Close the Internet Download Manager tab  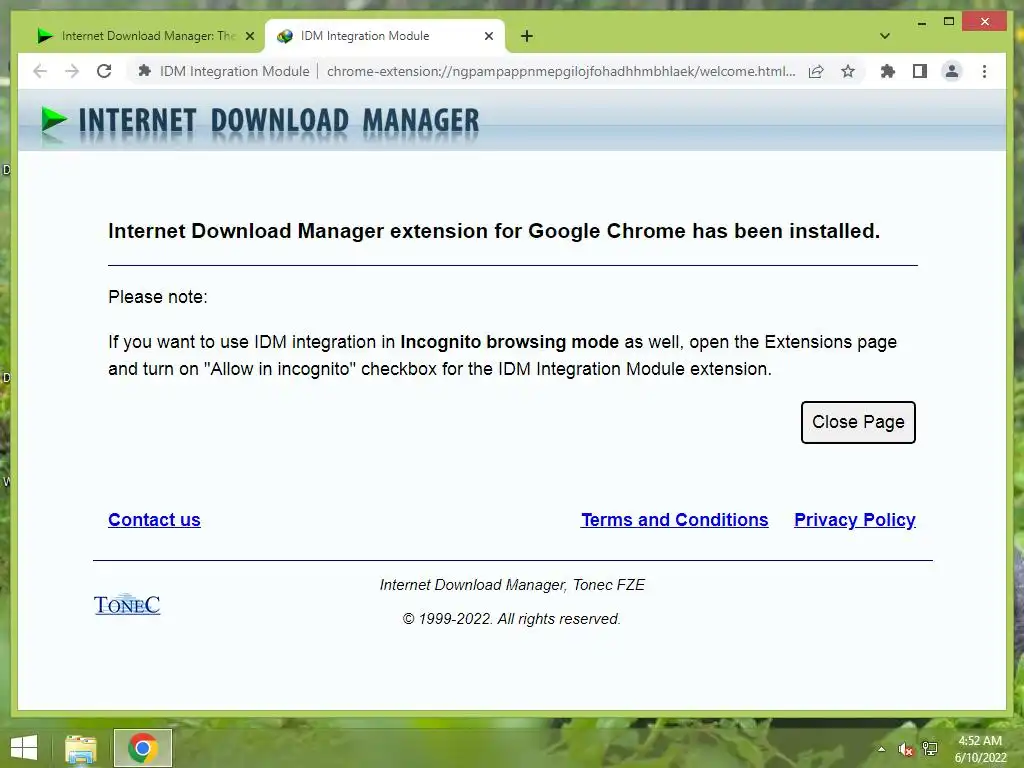[x=249, y=37]
